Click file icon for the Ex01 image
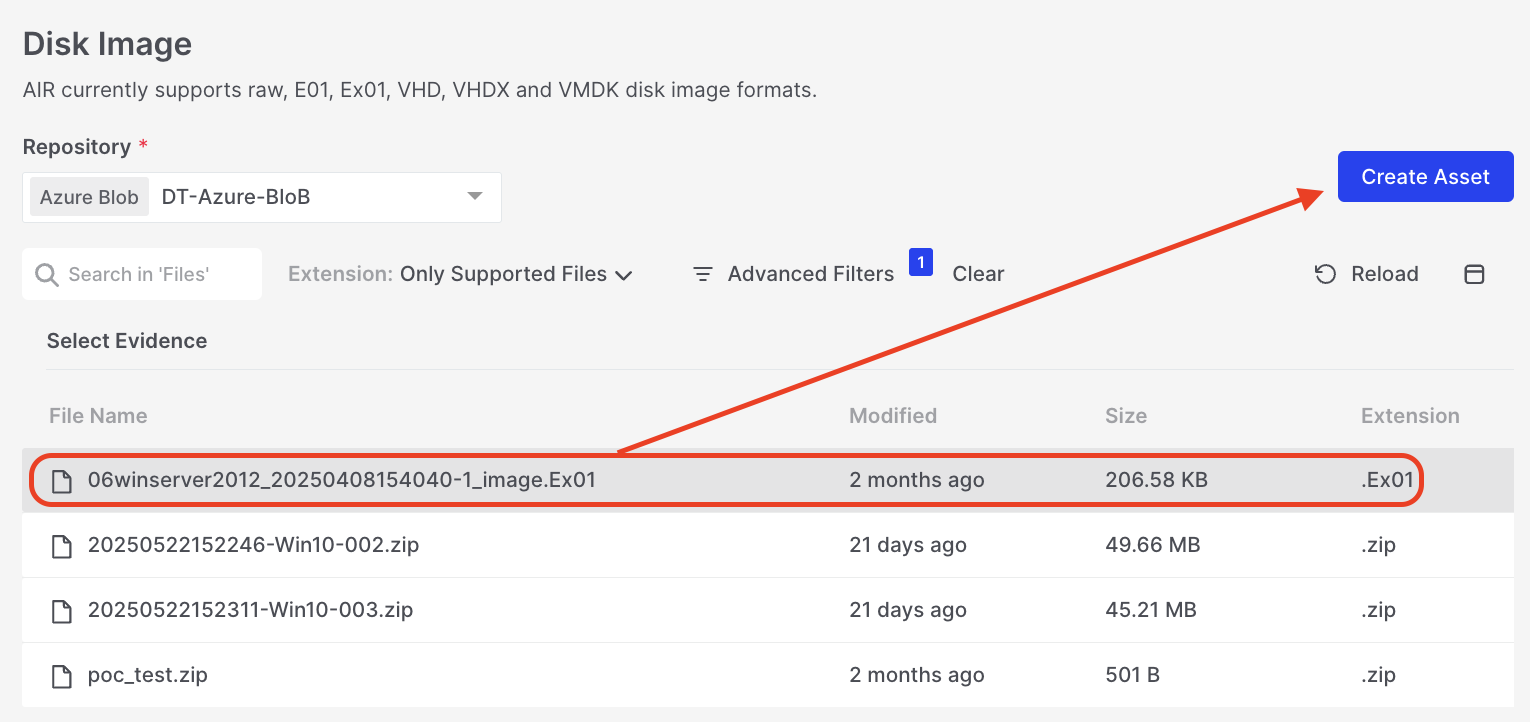Viewport: 1530px width, 722px height. [x=62, y=481]
